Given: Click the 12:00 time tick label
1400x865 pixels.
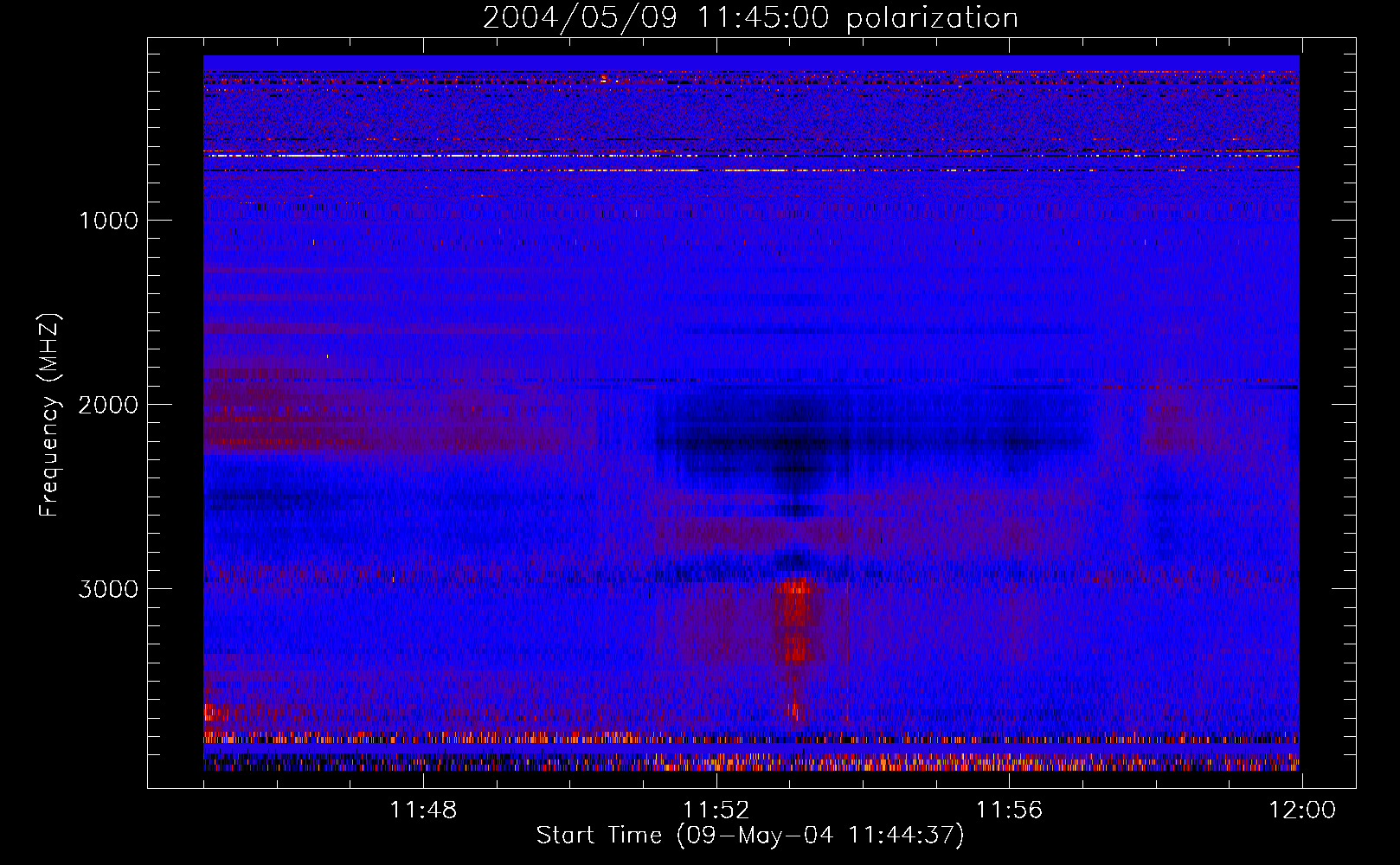Looking at the screenshot, I should (x=1302, y=811).
